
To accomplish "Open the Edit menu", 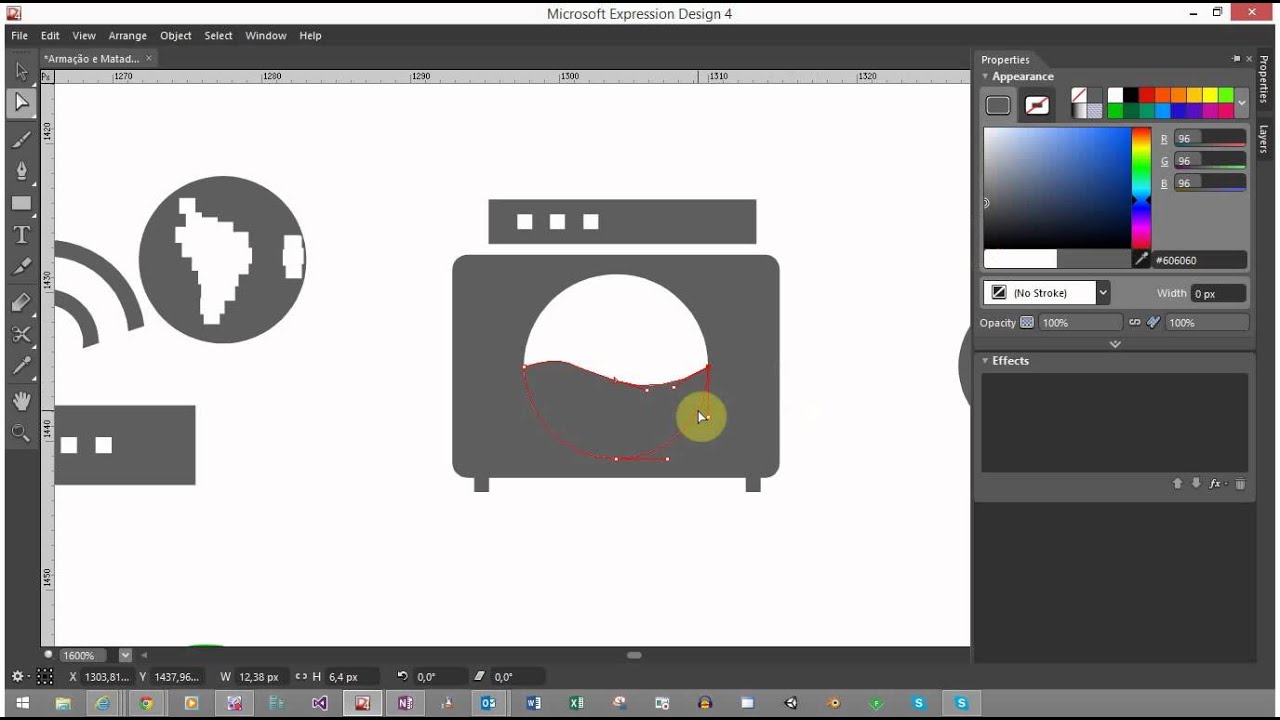I will (x=50, y=35).
